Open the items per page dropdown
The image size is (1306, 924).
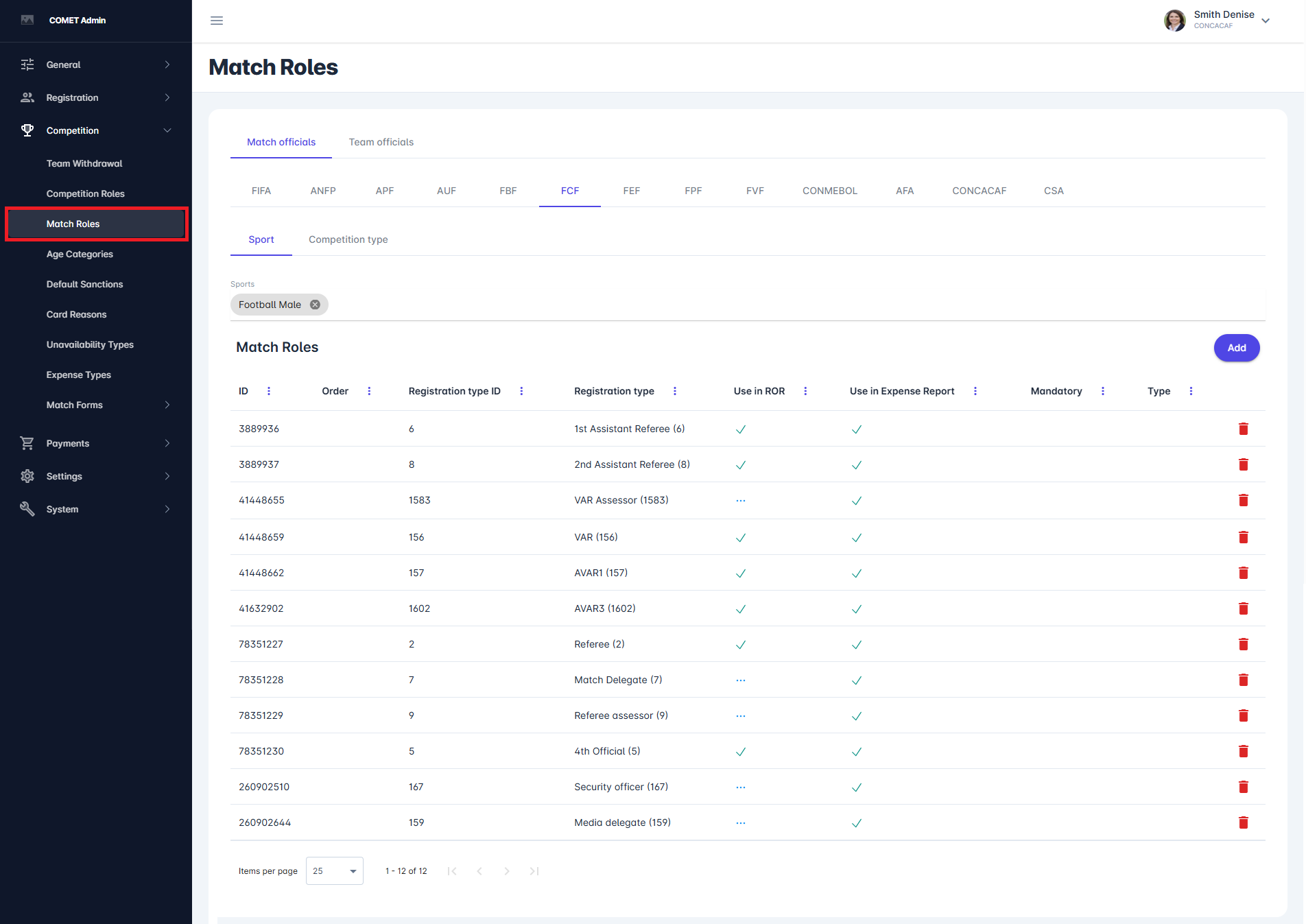pos(335,871)
